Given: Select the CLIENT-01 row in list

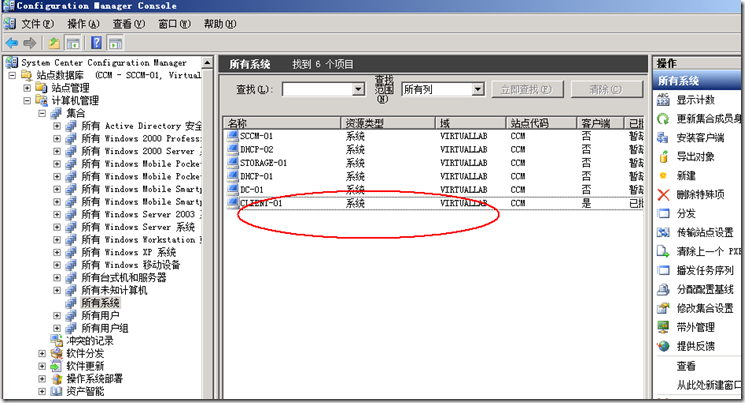Looking at the screenshot, I should point(434,203).
